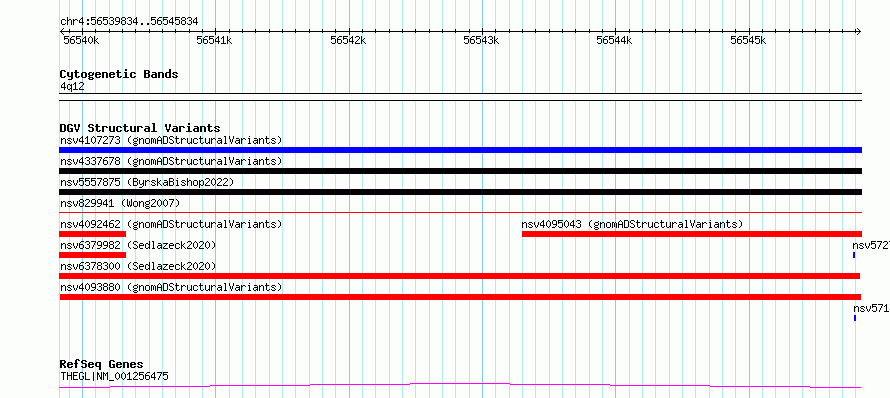Click the 56540k ruler tick label
This screenshot has height=398, width=890.
coord(81,40)
